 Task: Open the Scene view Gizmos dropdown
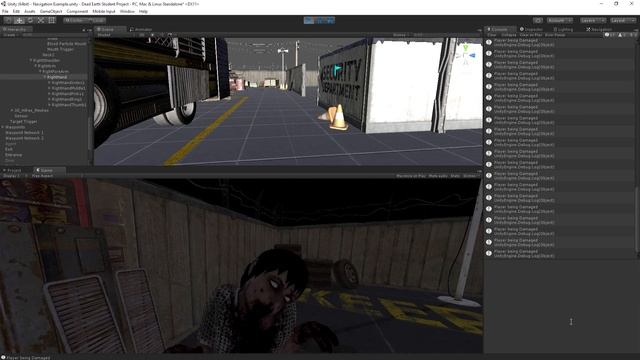click(x=400, y=35)
